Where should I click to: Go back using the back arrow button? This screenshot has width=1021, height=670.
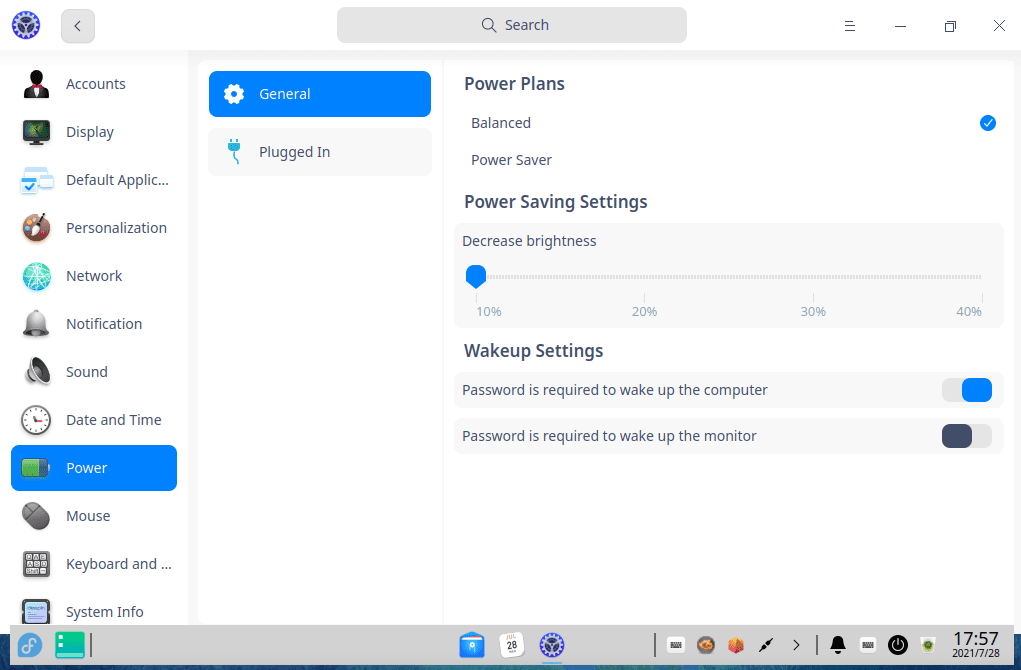pyautogui.click(x=77, y=26)
